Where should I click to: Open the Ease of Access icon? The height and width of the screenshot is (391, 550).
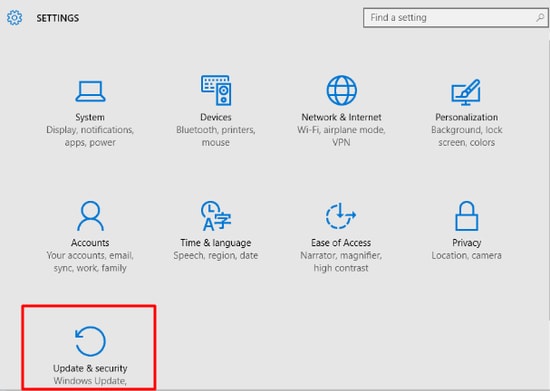coord(341,216)
